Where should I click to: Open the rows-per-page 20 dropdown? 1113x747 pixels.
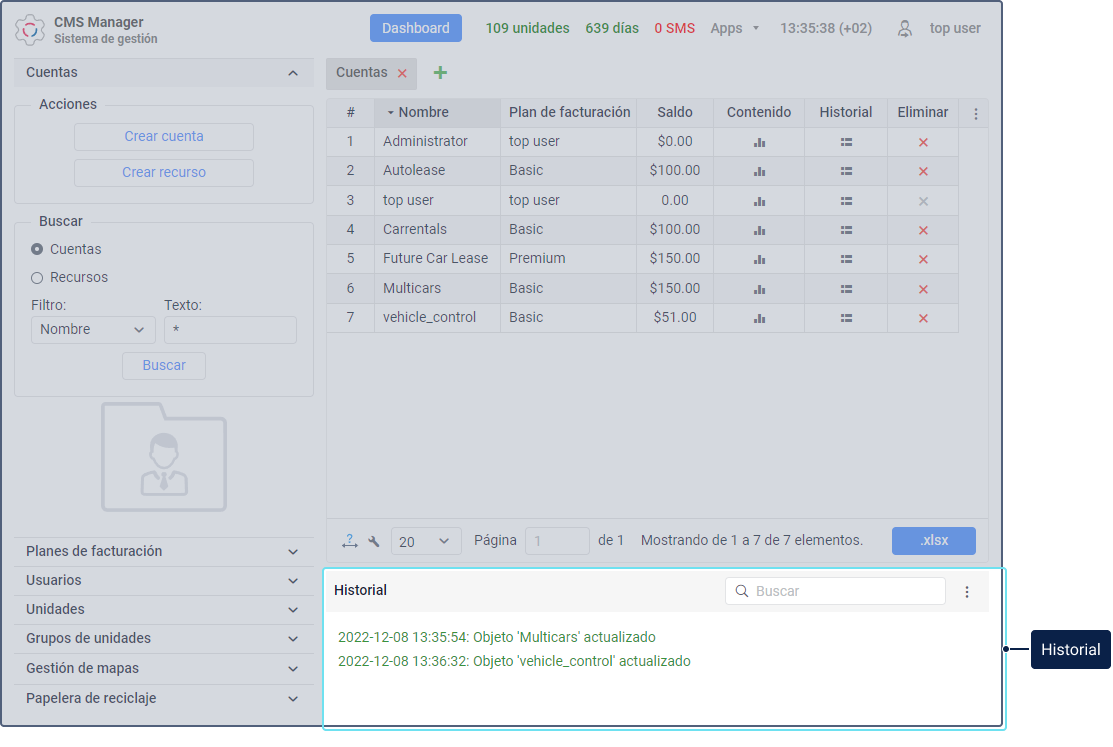point(426,541)
